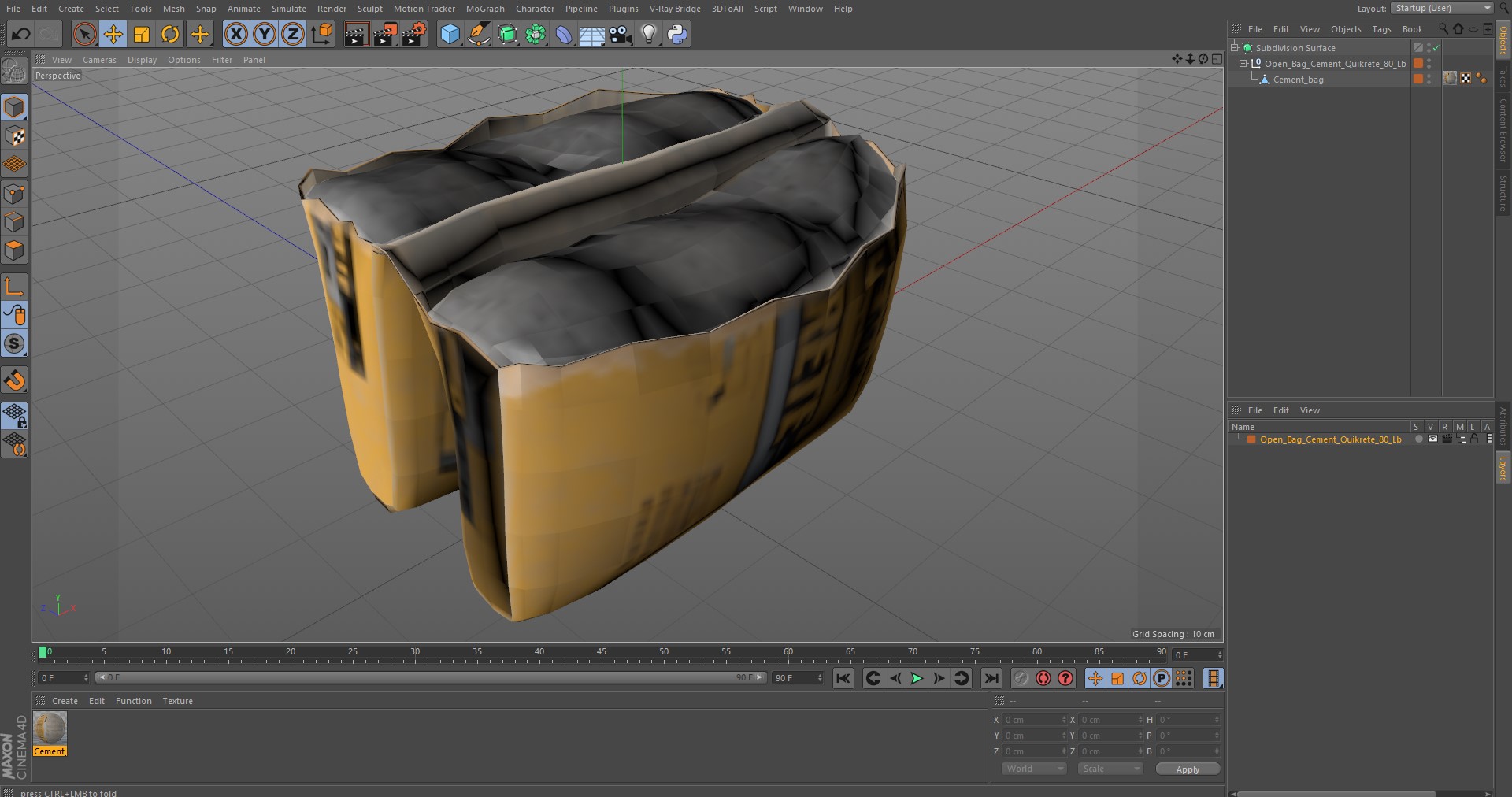
Task: Select the Live Selection tool
Action: (x=84, y=34)
